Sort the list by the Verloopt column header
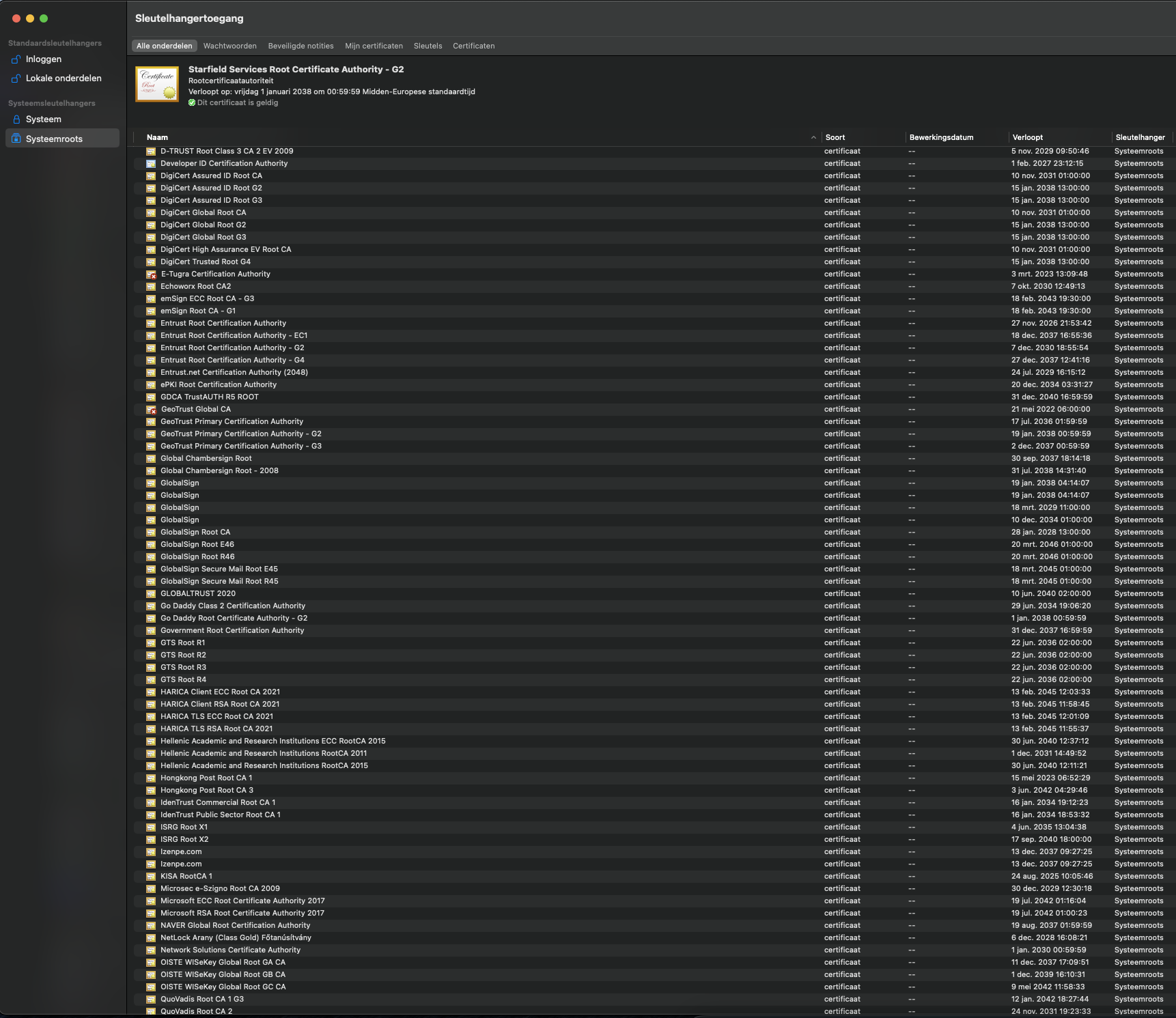1176x1018 pixels. (1028, 137)
